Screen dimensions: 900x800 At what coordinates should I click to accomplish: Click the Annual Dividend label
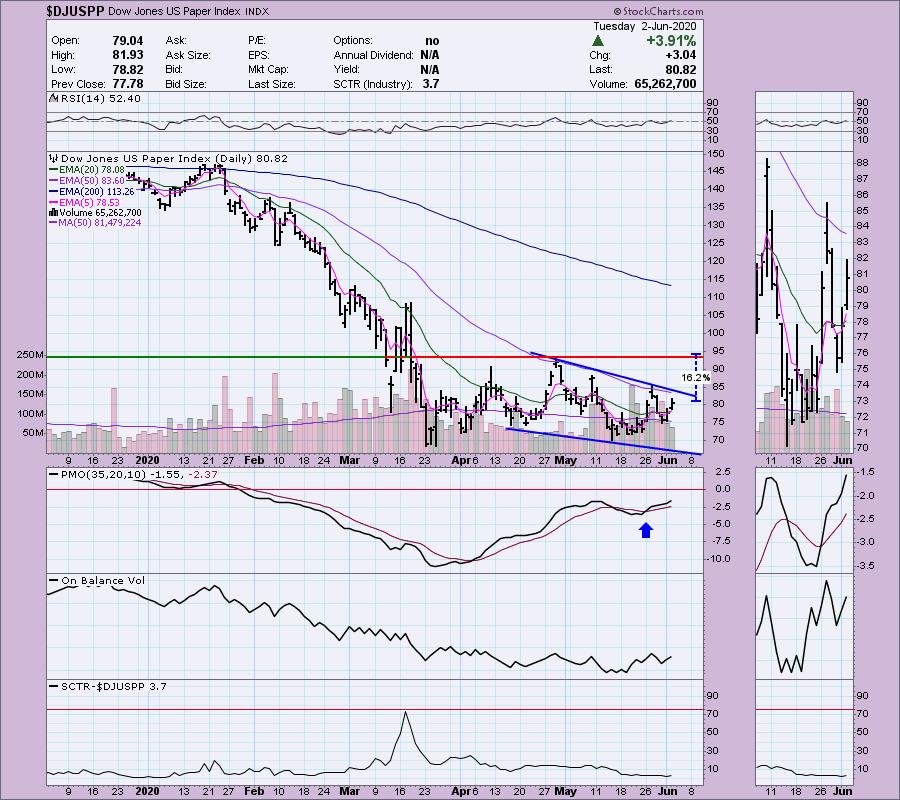click(374, 55)
